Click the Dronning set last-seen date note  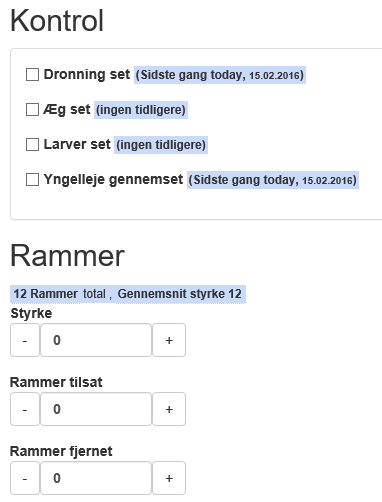[x=220, y=75]
